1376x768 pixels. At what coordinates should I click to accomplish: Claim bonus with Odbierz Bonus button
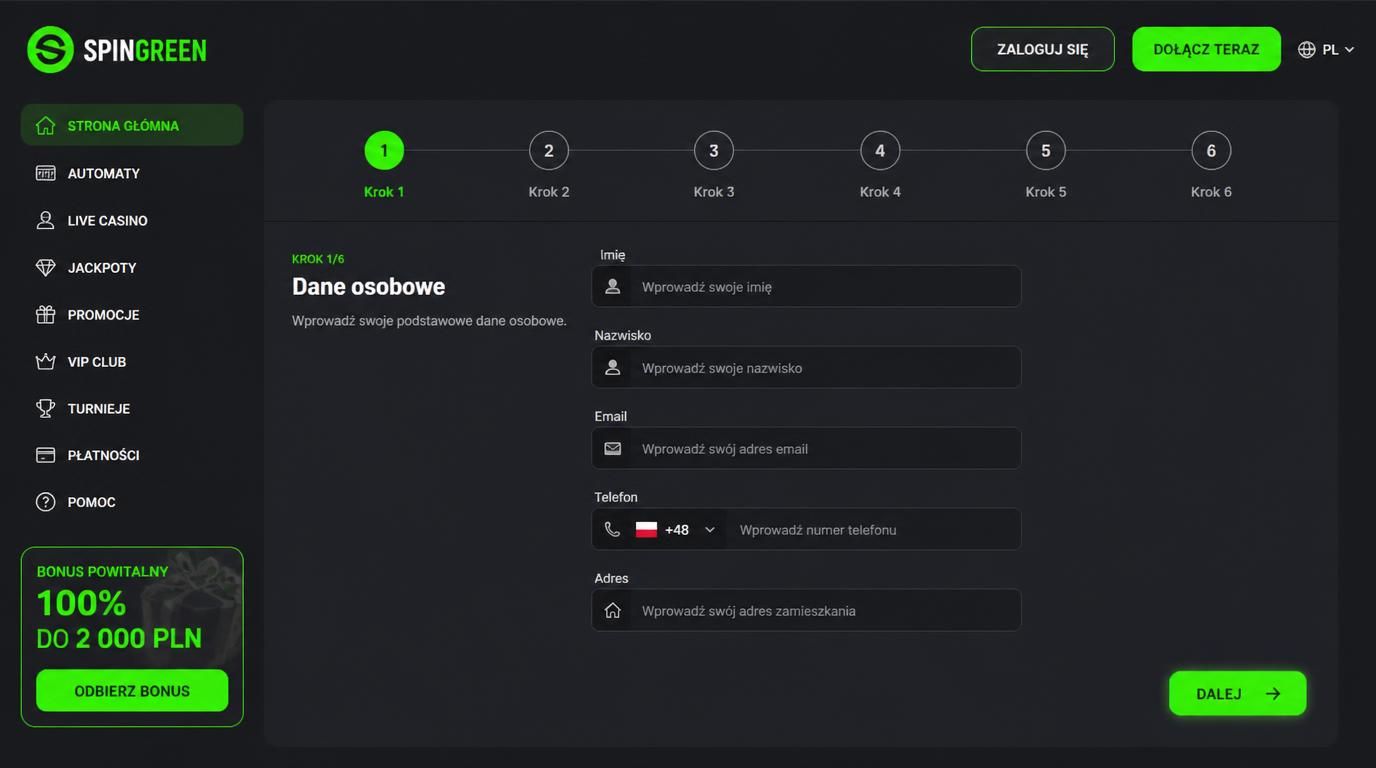coord(132,691)
